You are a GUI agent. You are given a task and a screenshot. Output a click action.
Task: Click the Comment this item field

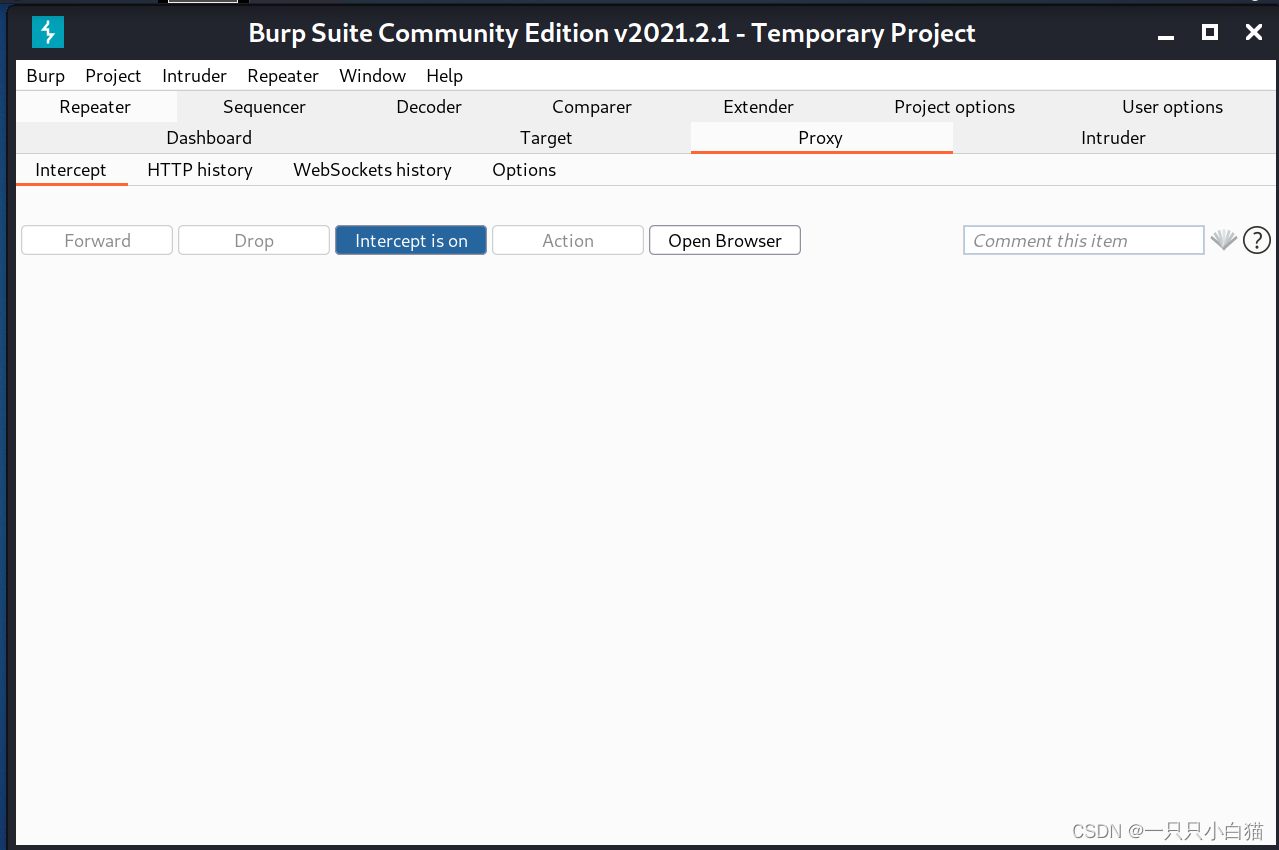pos(1084,240)
